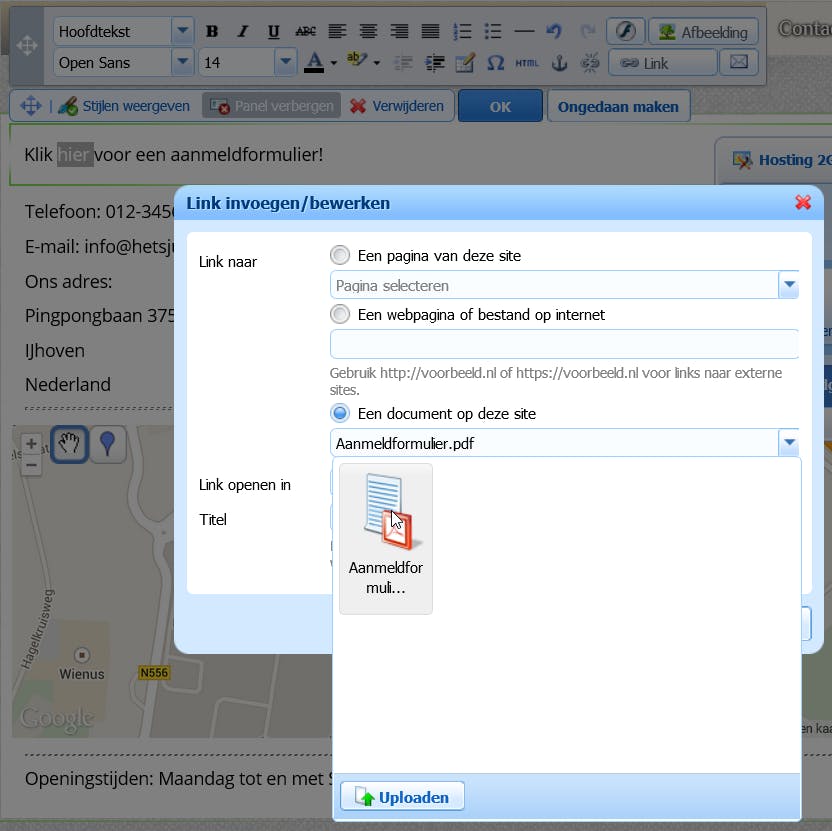
Task: Open the Open Sans font dropdown
Action: 183,62
